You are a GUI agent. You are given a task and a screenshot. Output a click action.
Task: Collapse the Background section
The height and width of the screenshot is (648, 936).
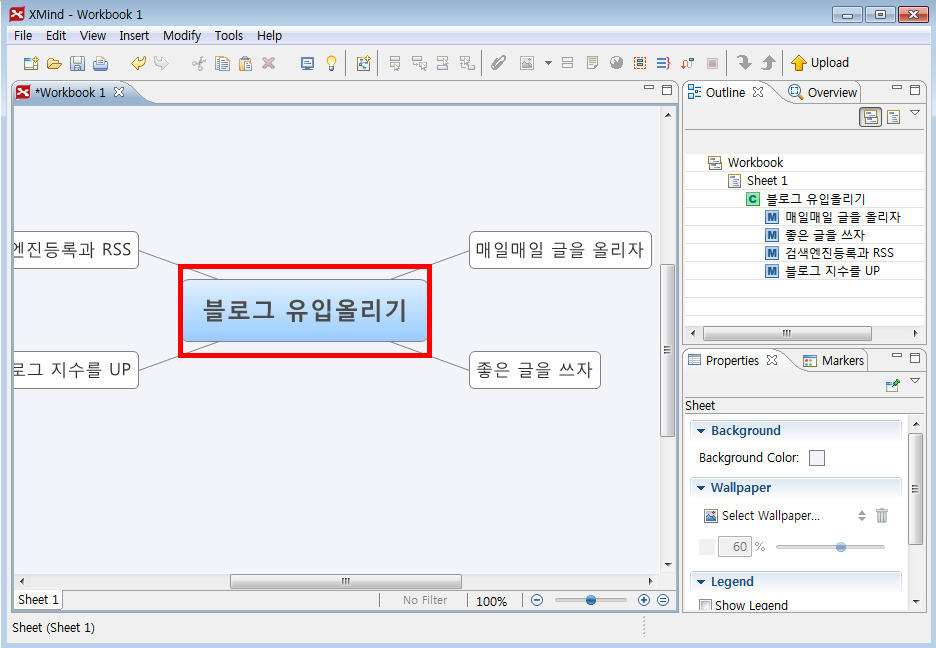coord(701,431)
